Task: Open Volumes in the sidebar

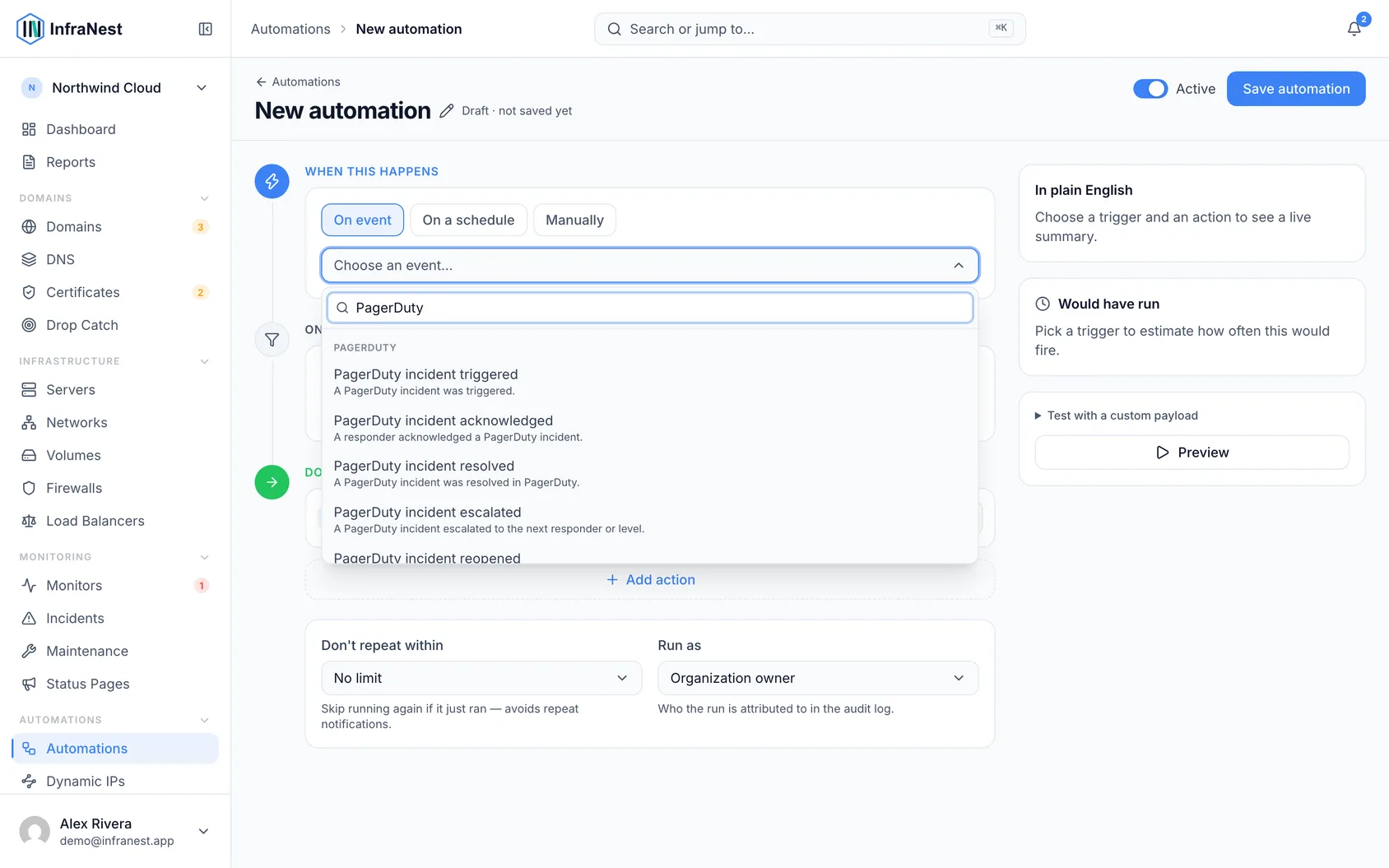Action: (x=115, y=456)
